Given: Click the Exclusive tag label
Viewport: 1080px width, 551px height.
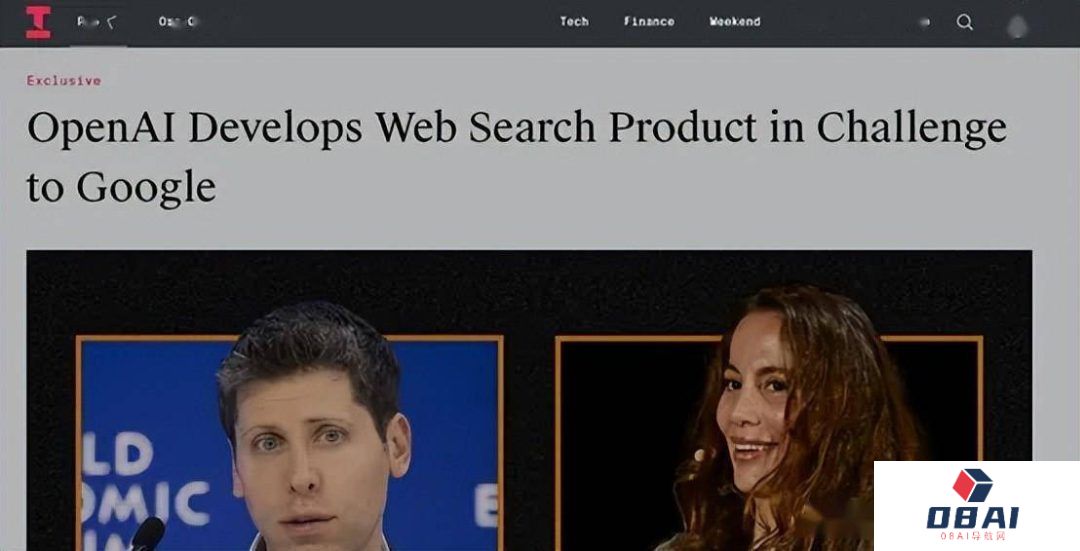Looking at the screenshot, I should coord(64,81).
